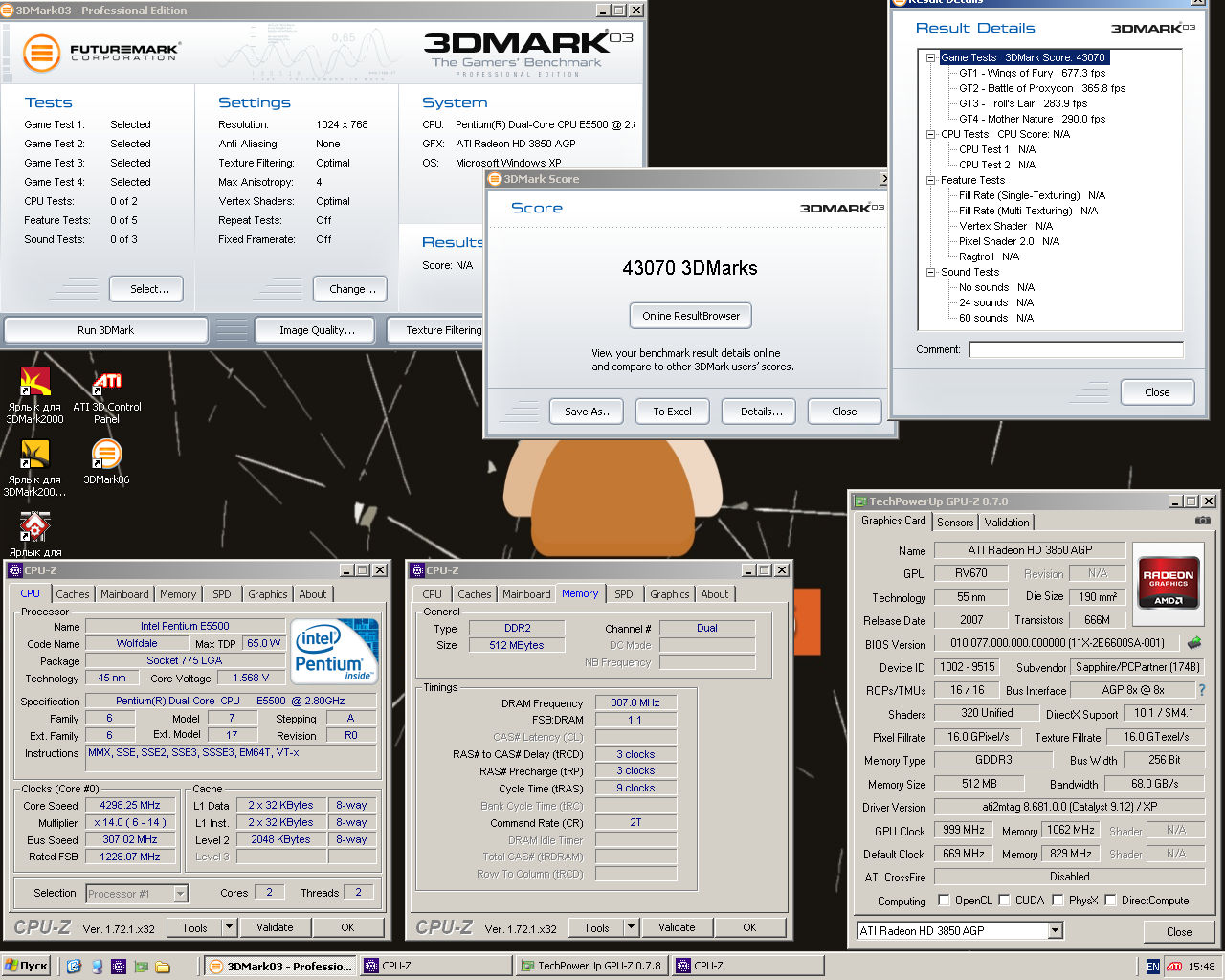Click the Run 3DMark button
This screenshot has height=980, width=1225.
(x=106, y=330)
